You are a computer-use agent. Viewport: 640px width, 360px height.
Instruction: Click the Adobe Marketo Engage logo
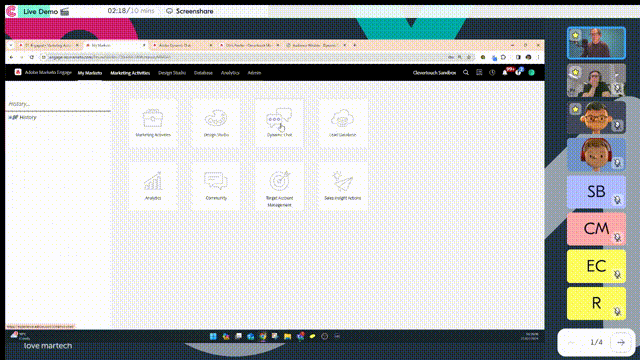coord(18,72)
